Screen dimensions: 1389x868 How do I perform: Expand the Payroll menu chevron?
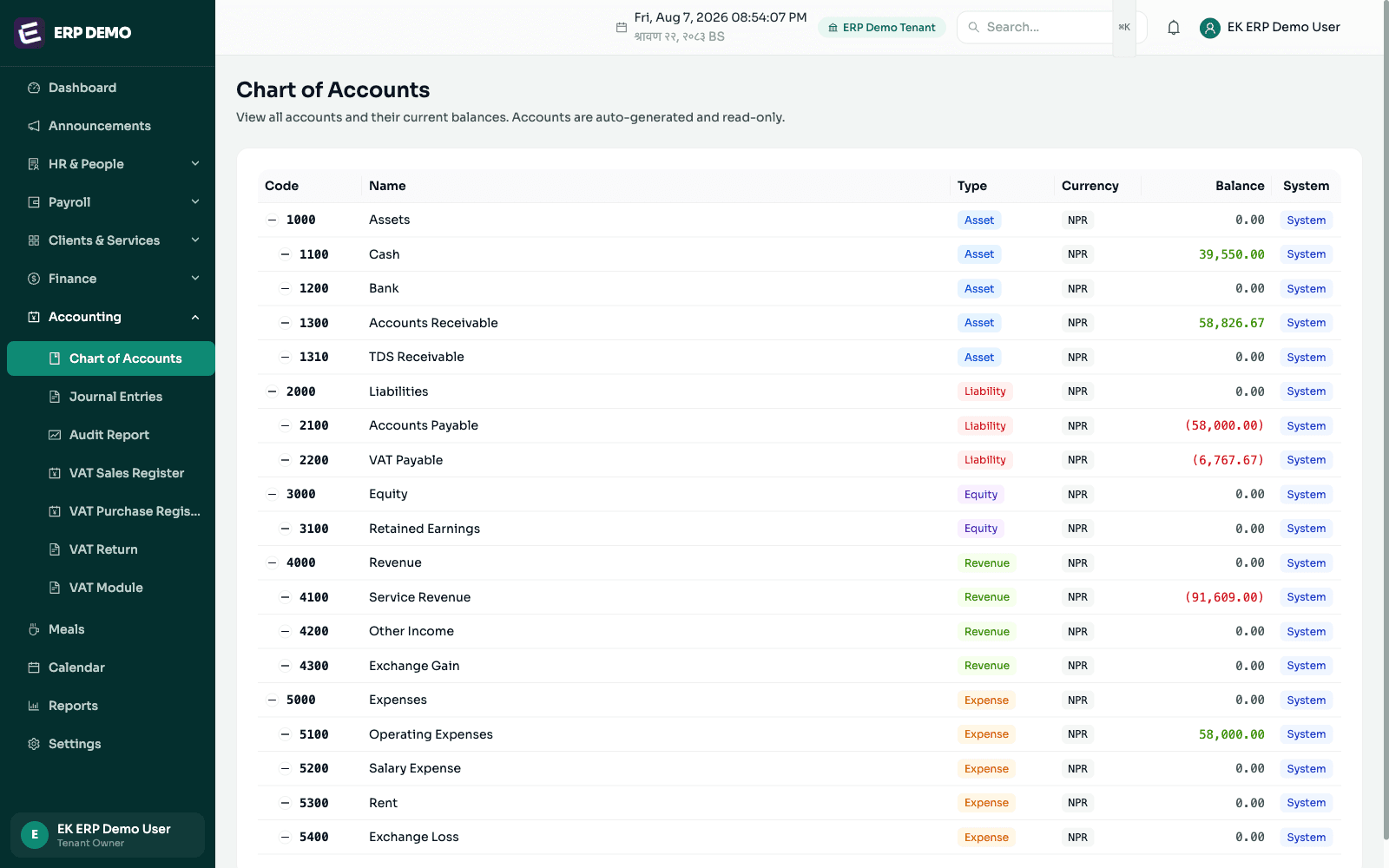(x=195, y=201)
